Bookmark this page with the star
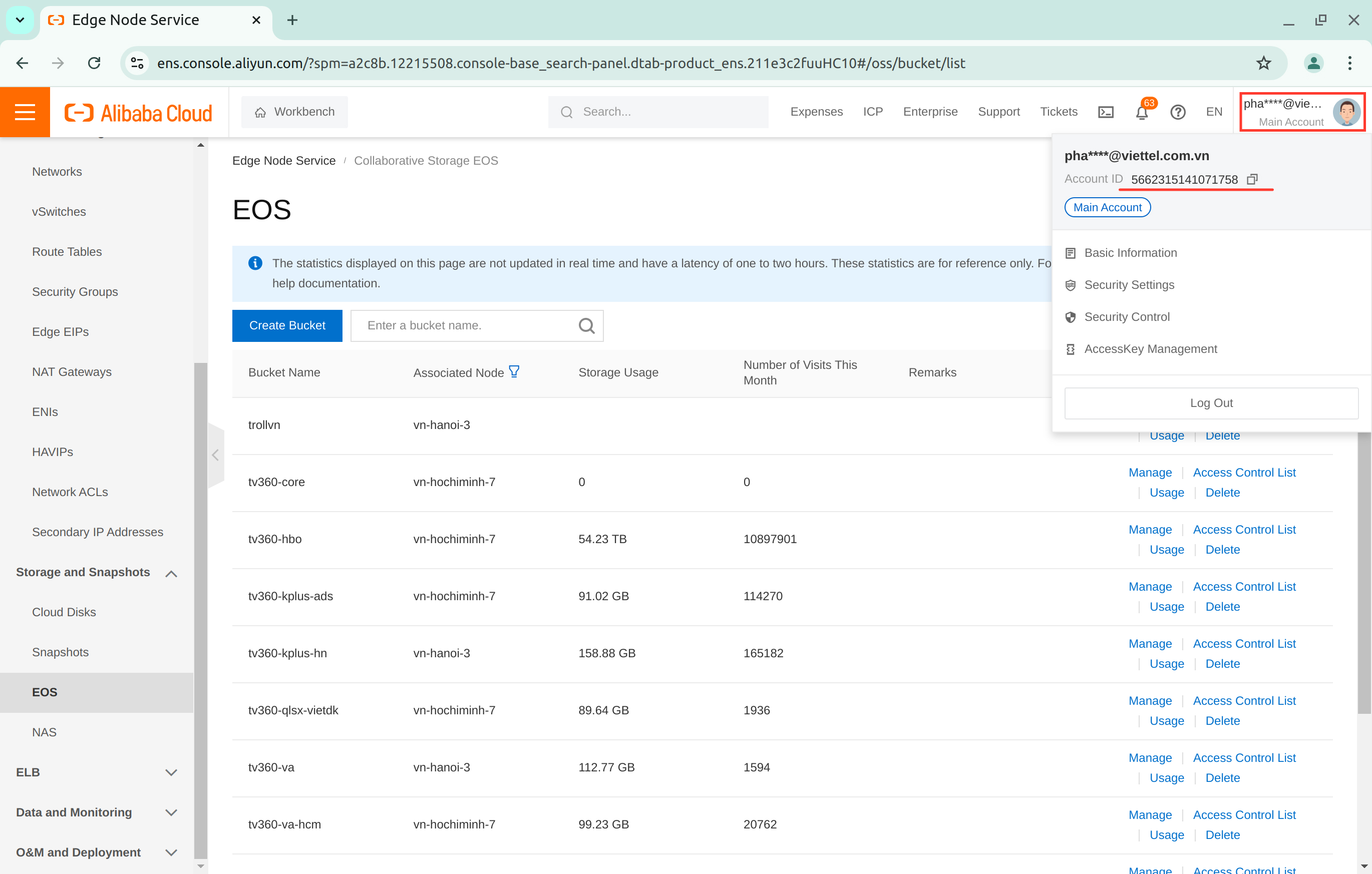 1263,63
